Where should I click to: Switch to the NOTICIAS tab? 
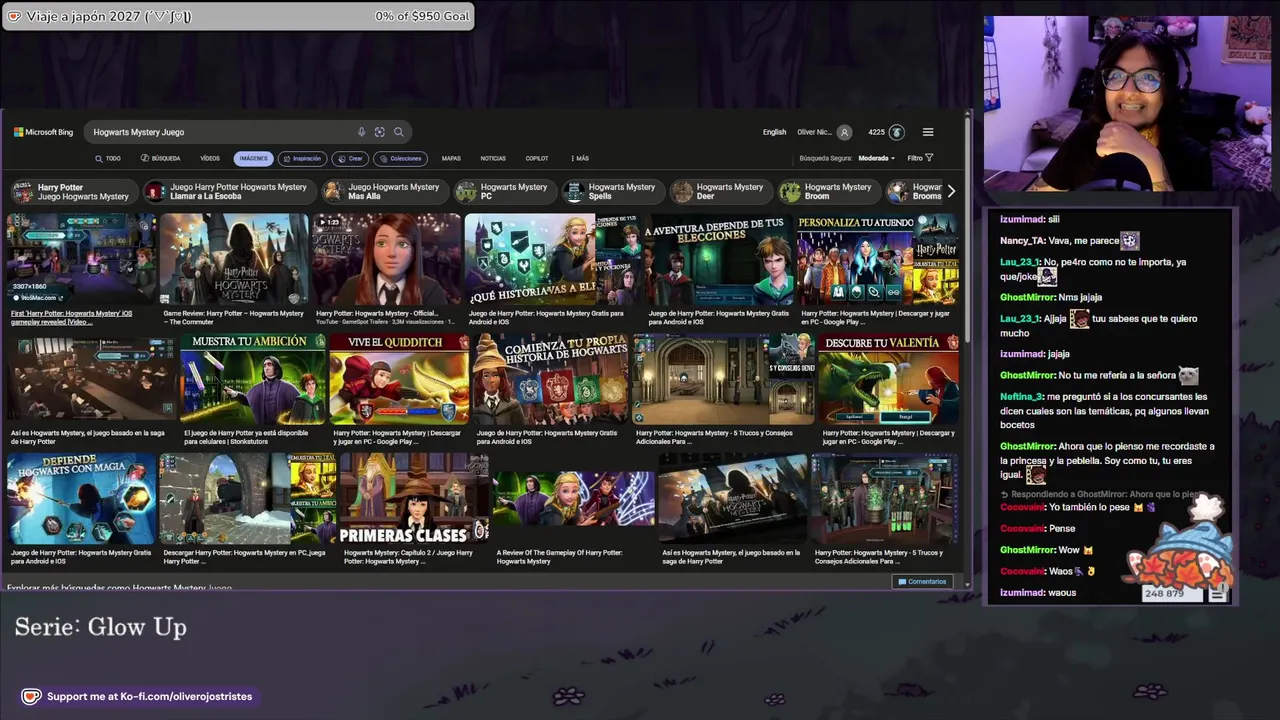493,158
